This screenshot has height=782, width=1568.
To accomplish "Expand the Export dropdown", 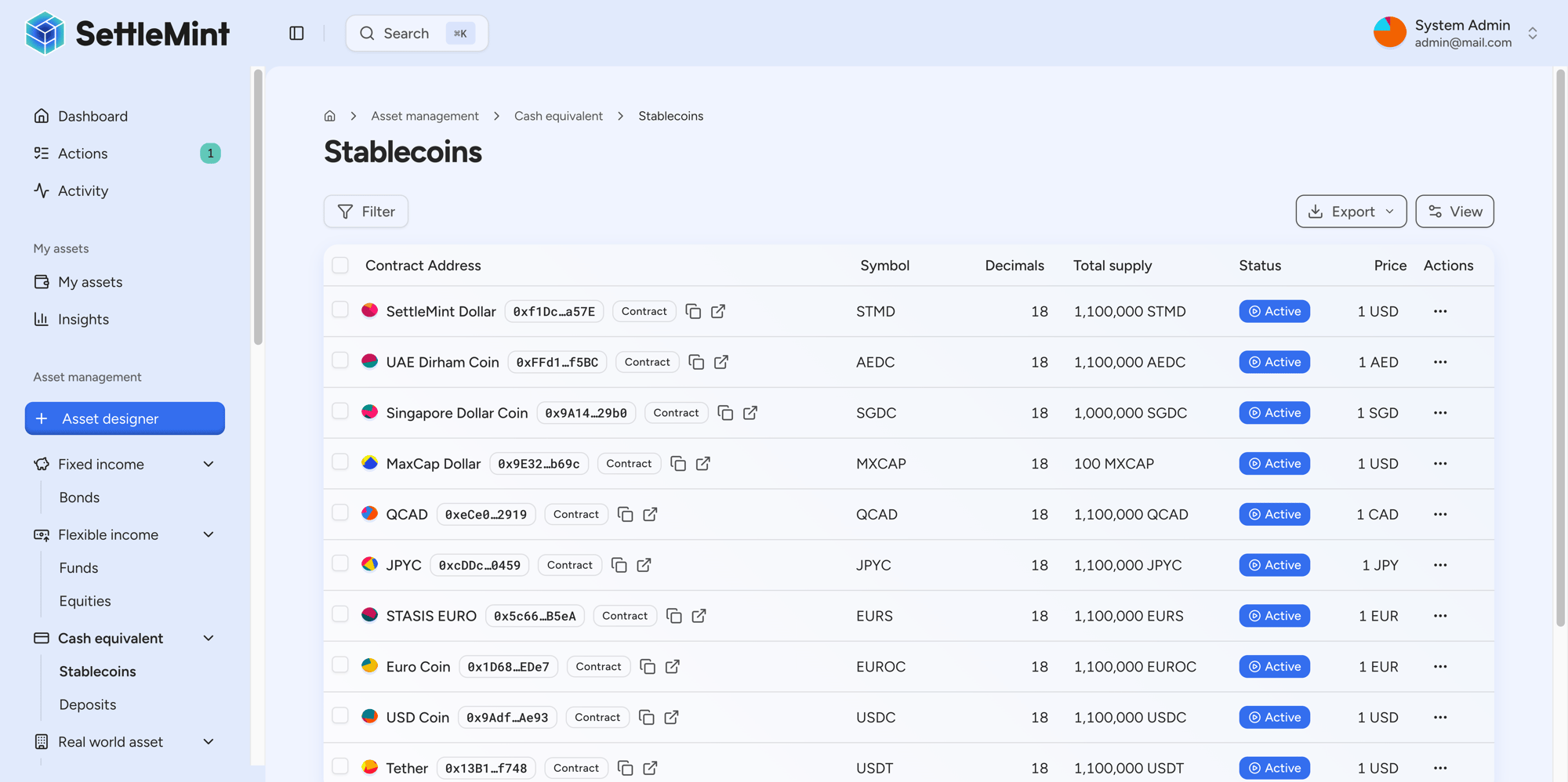I will click(x=1350, y=211).
